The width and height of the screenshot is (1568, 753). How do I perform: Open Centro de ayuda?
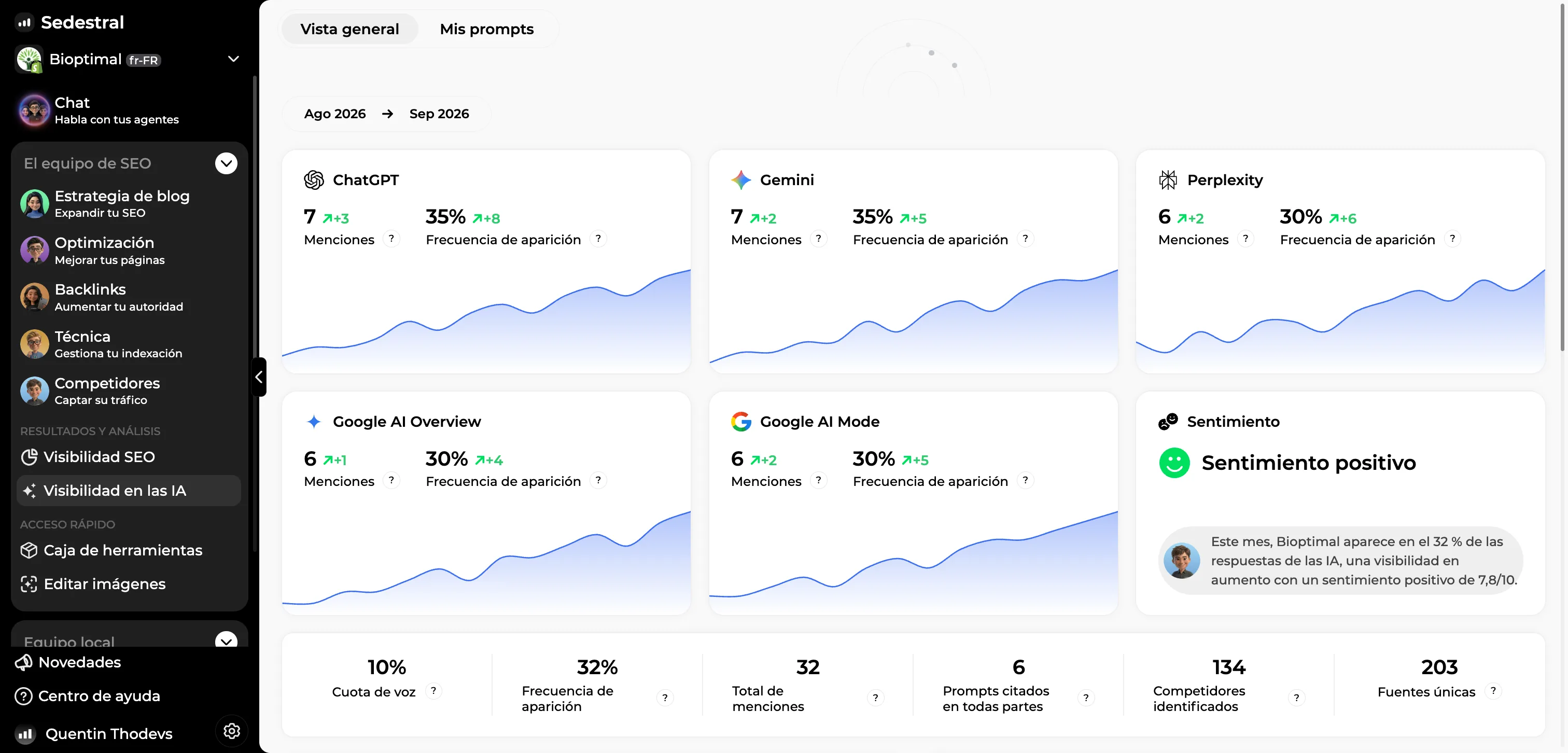pos(88,696)
